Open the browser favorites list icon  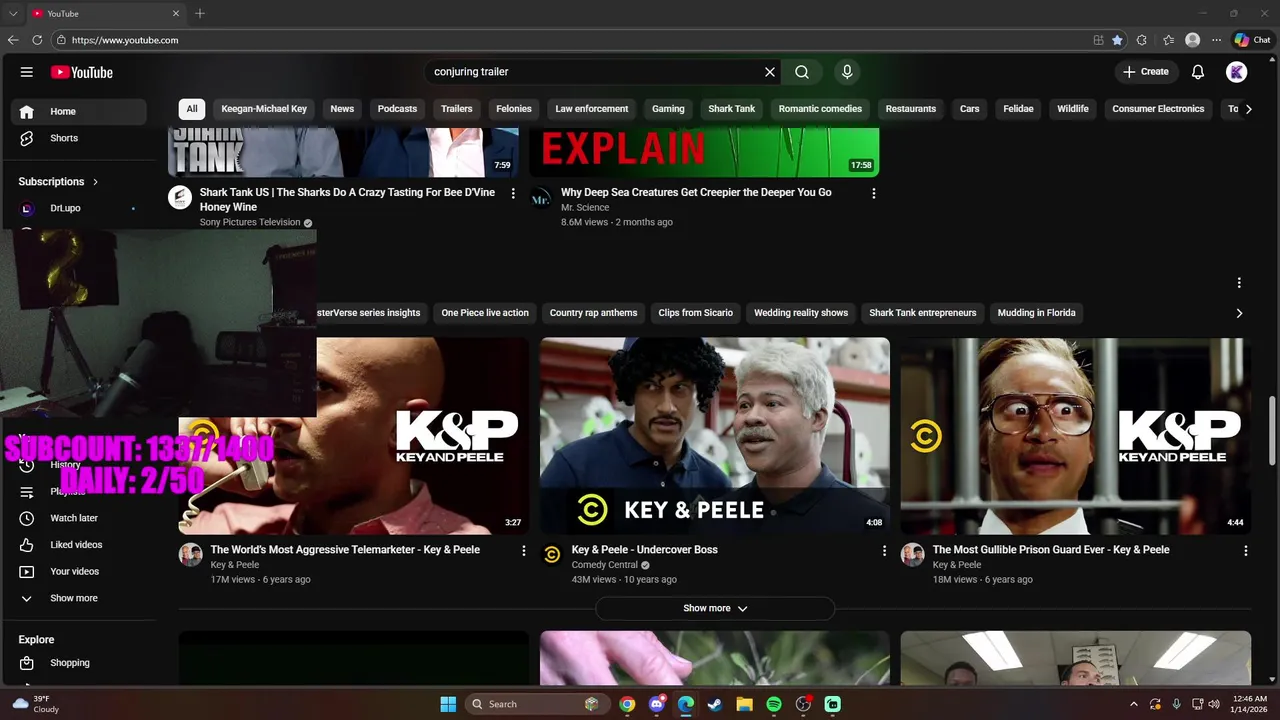tap(1168, 40)
